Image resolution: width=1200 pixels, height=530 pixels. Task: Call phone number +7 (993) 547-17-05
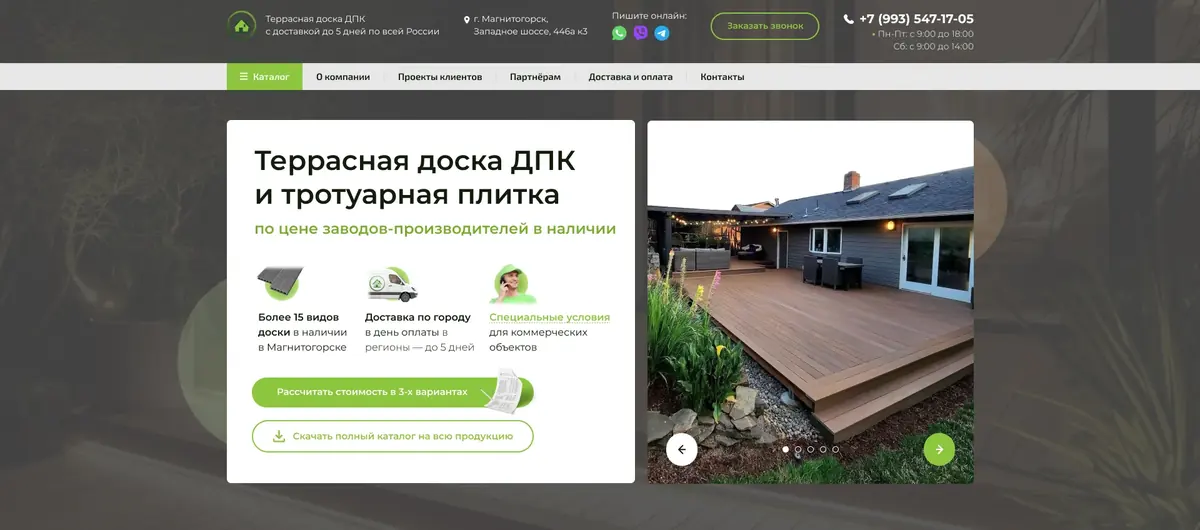pos(916,19)
